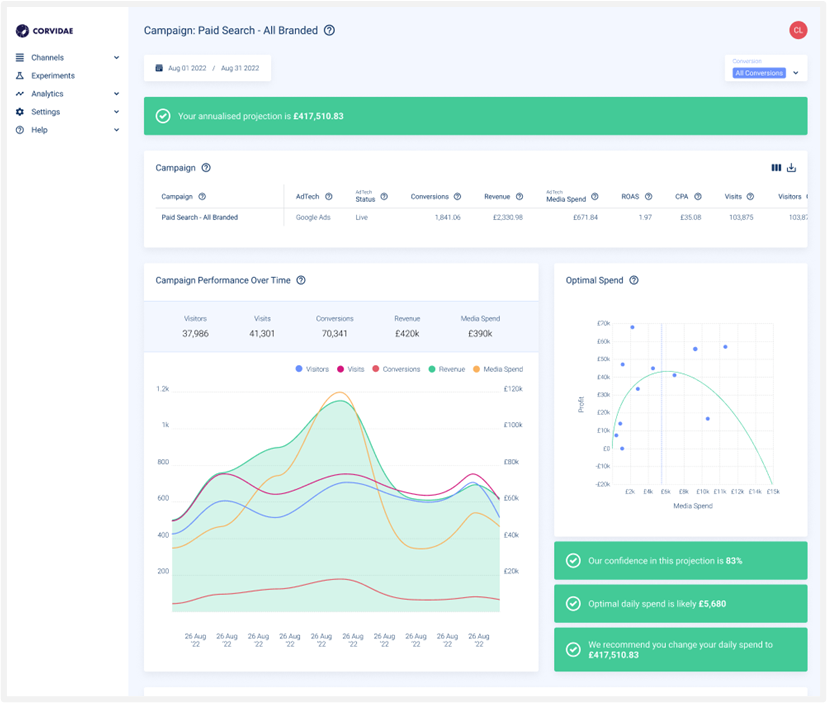This screenshot has width=827, height=703.
Task: Click help icon beside Media Spend column header
Action: 594,197
